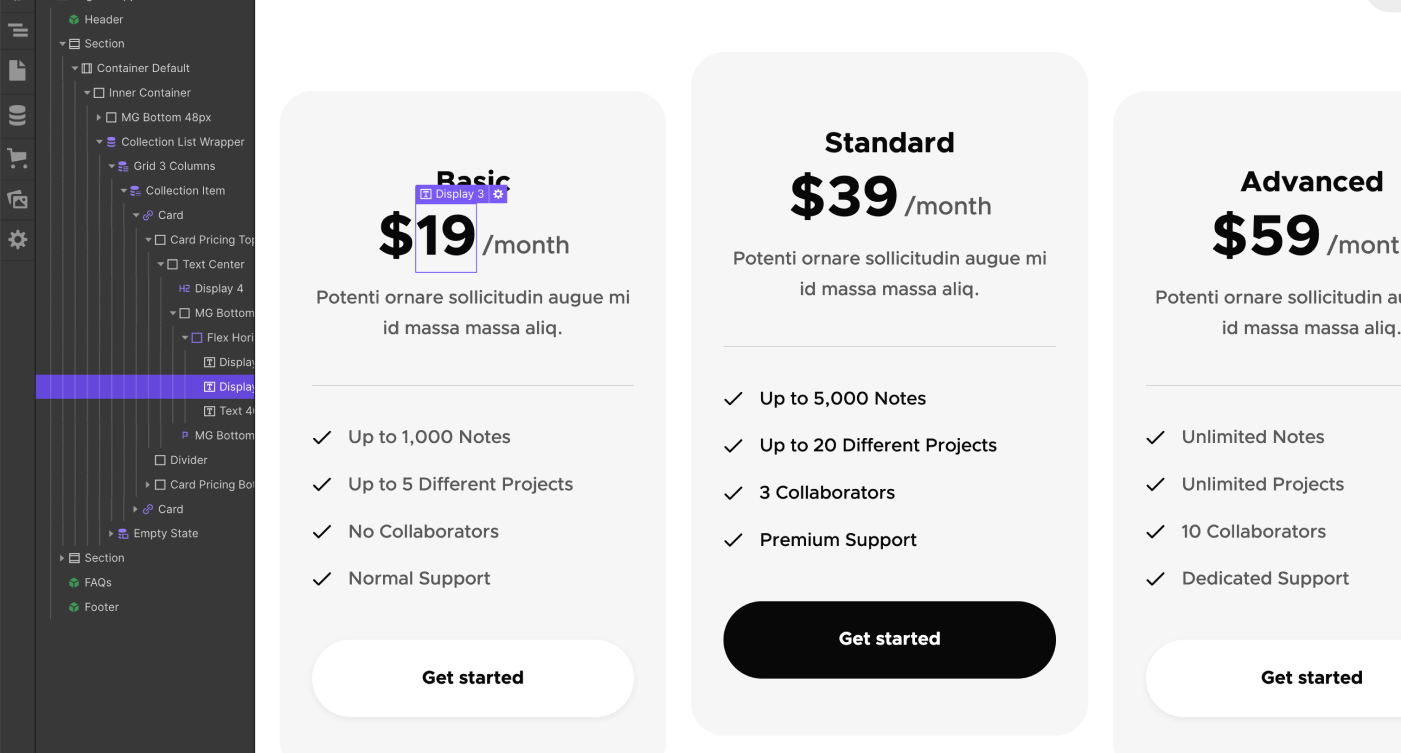
Task: Click the link icon beside the Card element
Action: pyautogui.click(x=148, y=214)
